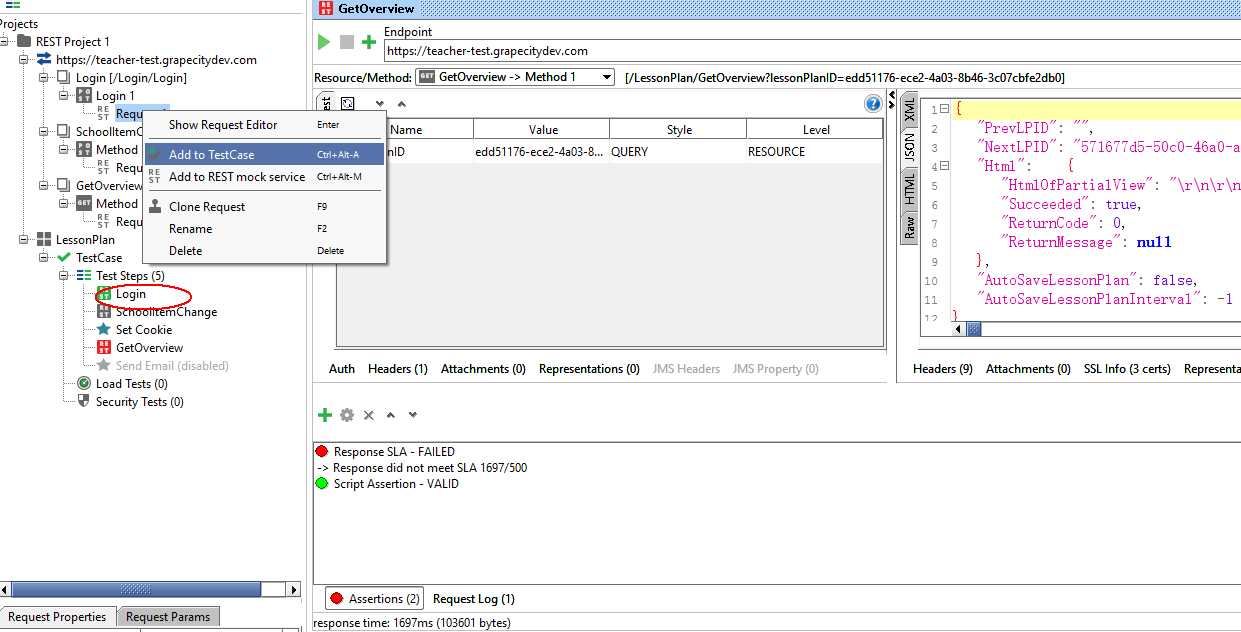The height and width of the screenshot is (632, 1241).
Task: Select the SchoolItemChange test step
Action: coord(166,312)
